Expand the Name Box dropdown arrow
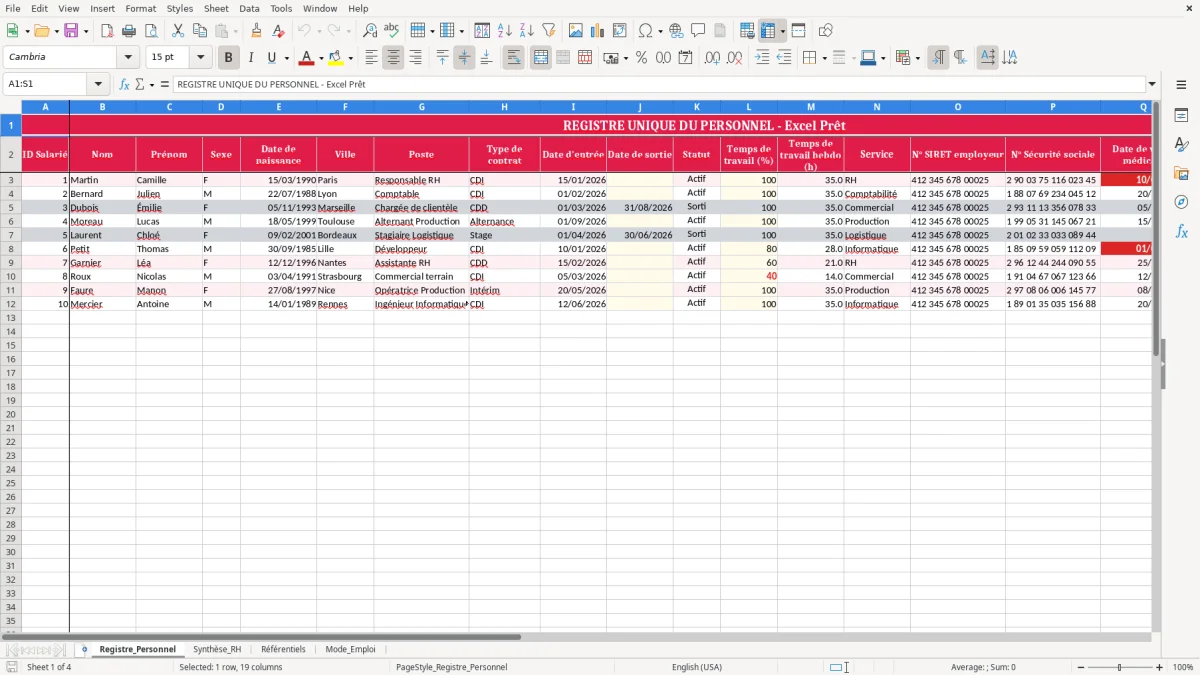The width and height of the screenshot is (1200, 675). [x=98, y=84]
